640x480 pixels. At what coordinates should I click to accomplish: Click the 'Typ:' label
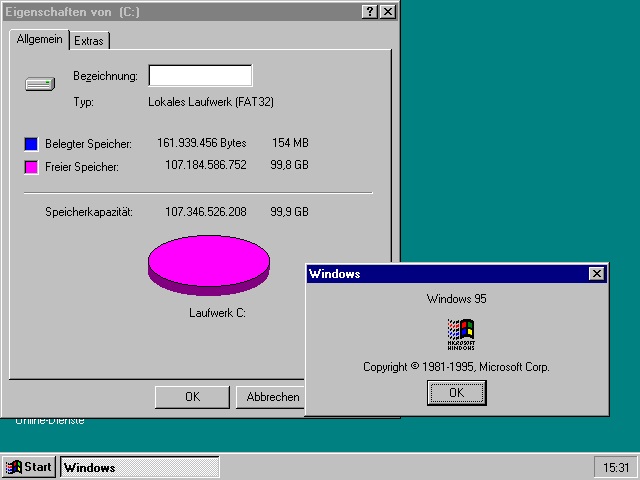84,102
